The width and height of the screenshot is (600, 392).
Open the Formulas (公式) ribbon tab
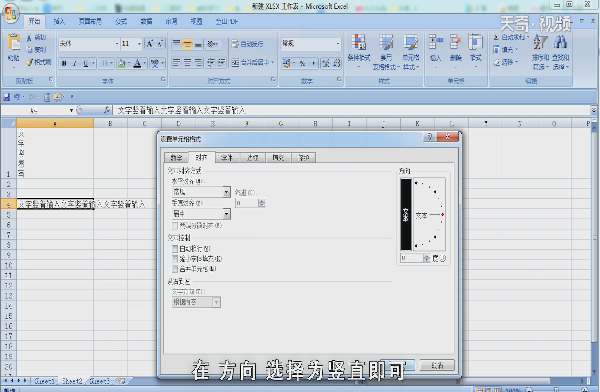121,21
